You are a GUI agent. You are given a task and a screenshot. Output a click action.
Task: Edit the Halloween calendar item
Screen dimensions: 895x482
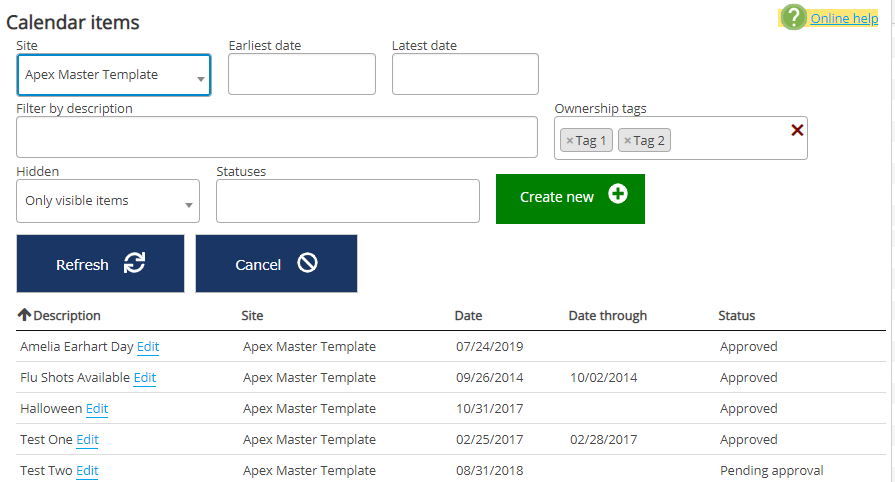point(97,409)
